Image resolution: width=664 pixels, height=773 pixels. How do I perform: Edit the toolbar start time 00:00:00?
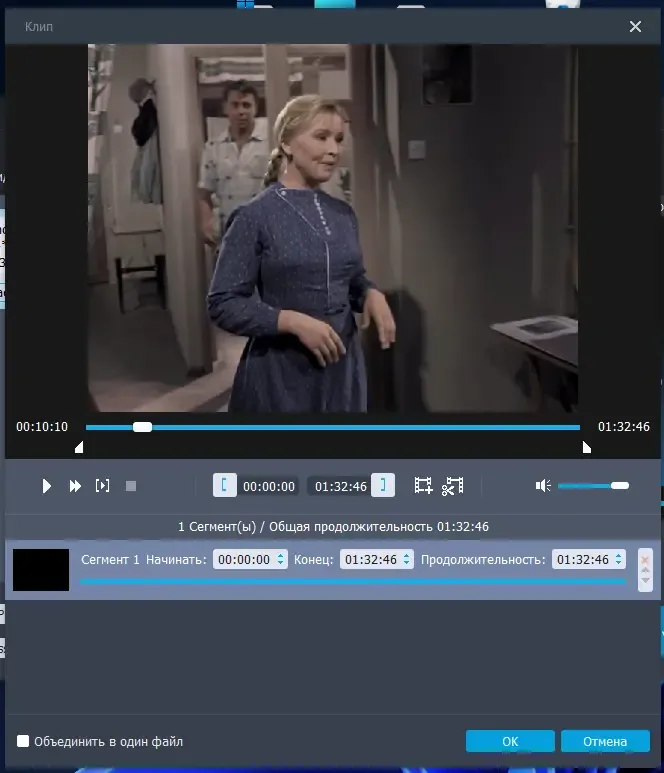(x=269, y=487)
